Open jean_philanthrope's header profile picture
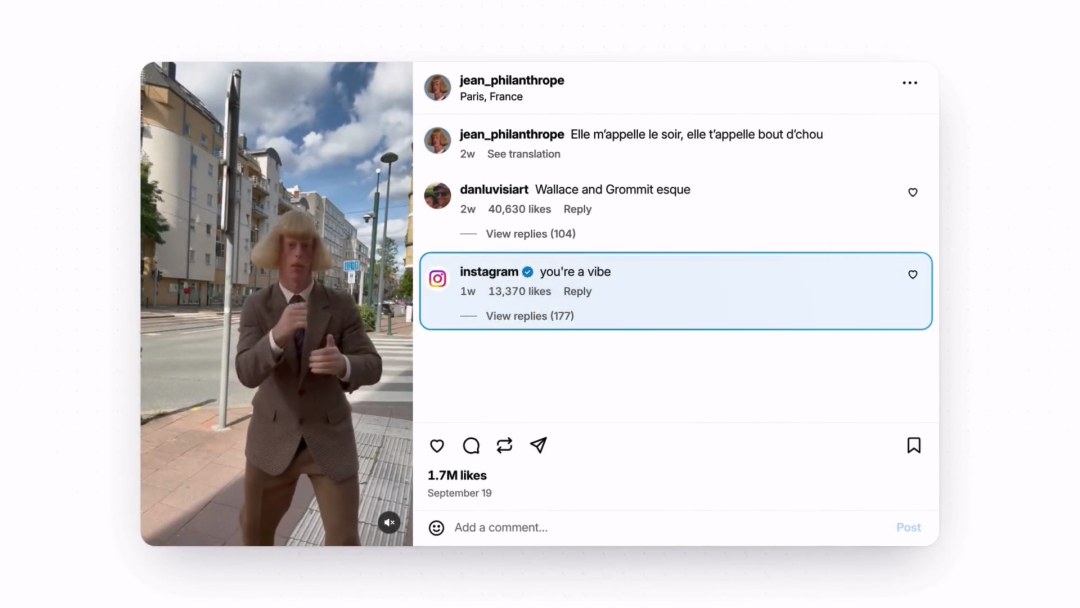 click(437, 87)
